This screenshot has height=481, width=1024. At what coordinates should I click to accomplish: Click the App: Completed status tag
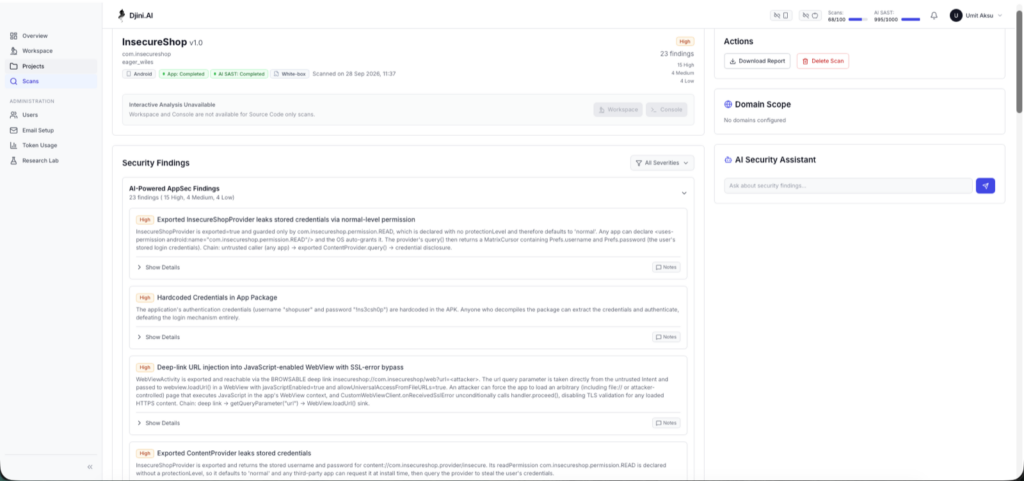click(184, 74)
